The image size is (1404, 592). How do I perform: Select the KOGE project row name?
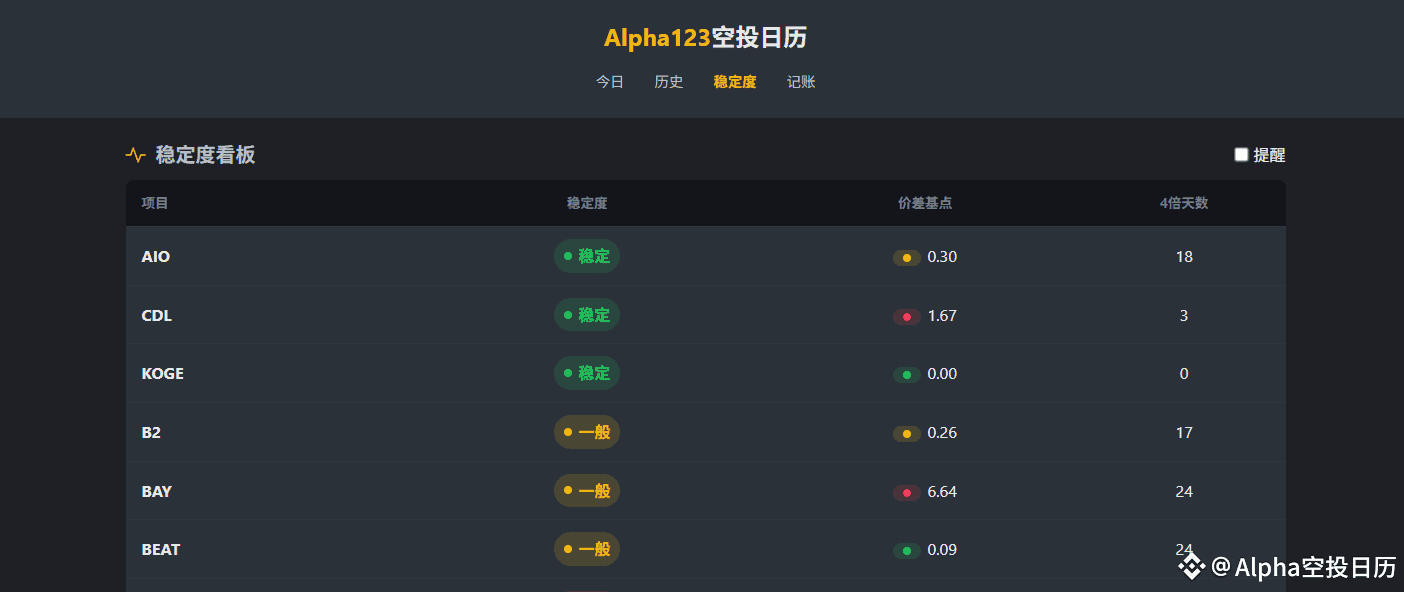tap(163, 374)
